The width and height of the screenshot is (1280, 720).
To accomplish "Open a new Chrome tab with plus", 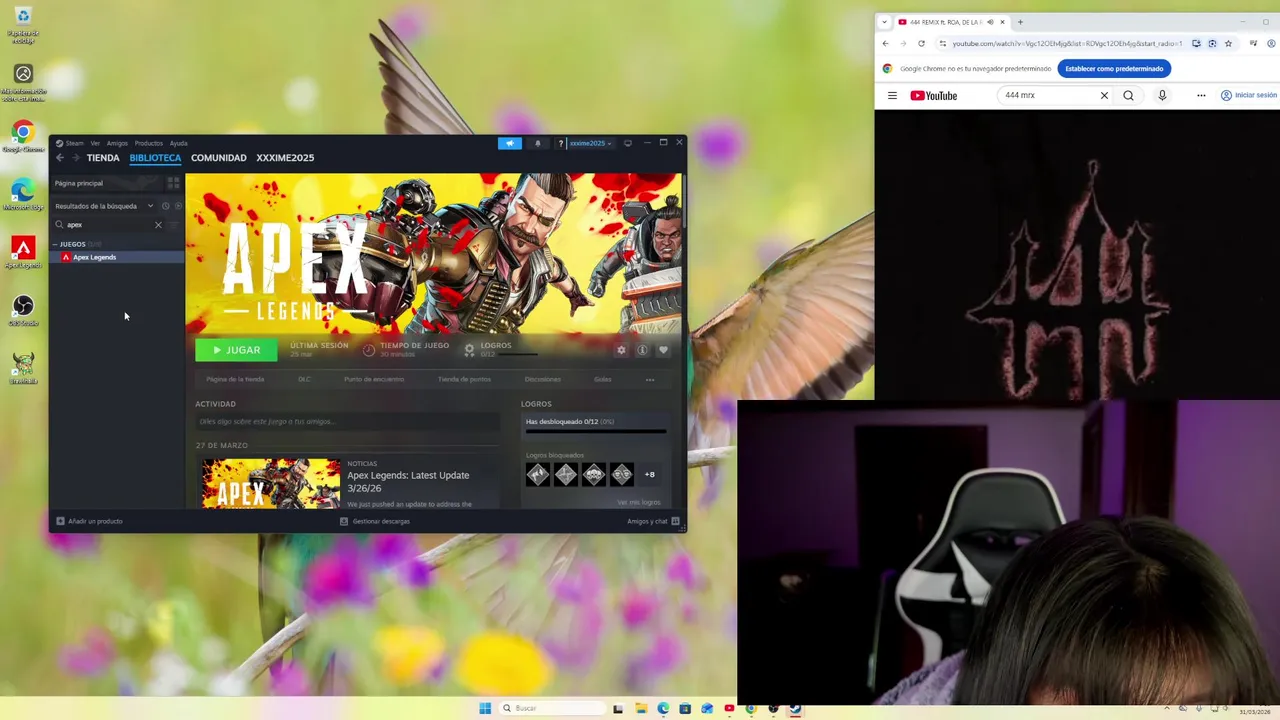I will [1020, 22].
